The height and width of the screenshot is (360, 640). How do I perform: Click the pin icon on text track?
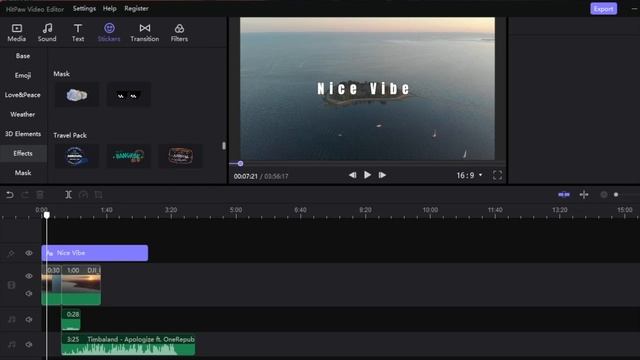[x=11, y=253]
